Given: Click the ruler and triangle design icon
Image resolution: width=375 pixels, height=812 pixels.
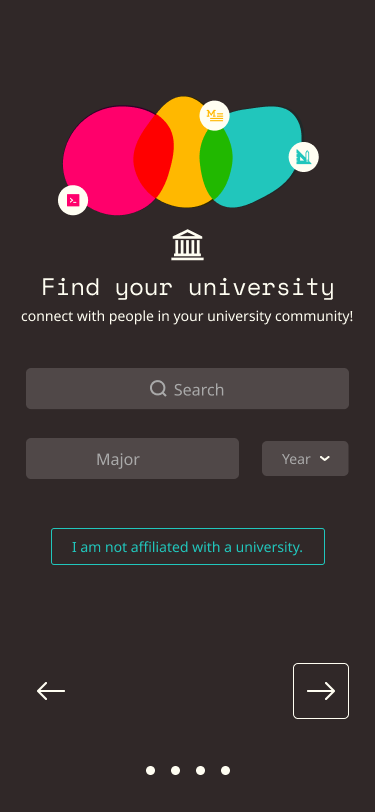Looking at the screenshot, I should point(304,157).
